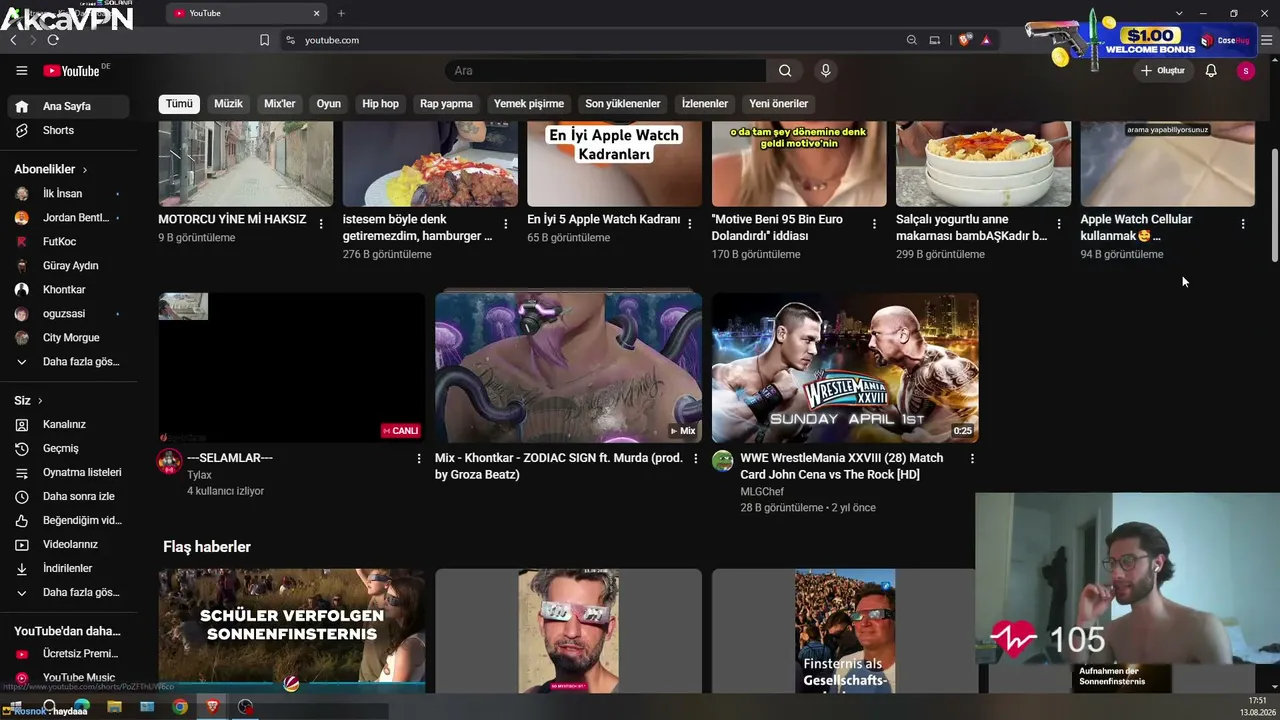Open options for Apple Watch Cellular video
Screen dimensions: 1280x720
1243,224
